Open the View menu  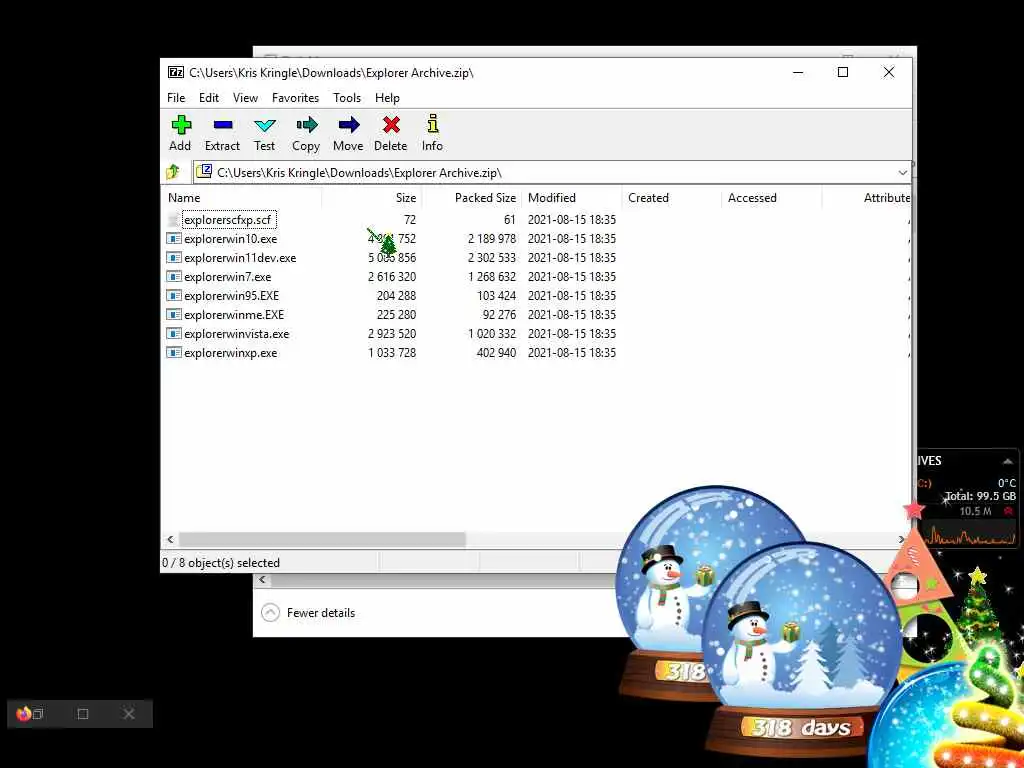245,98
